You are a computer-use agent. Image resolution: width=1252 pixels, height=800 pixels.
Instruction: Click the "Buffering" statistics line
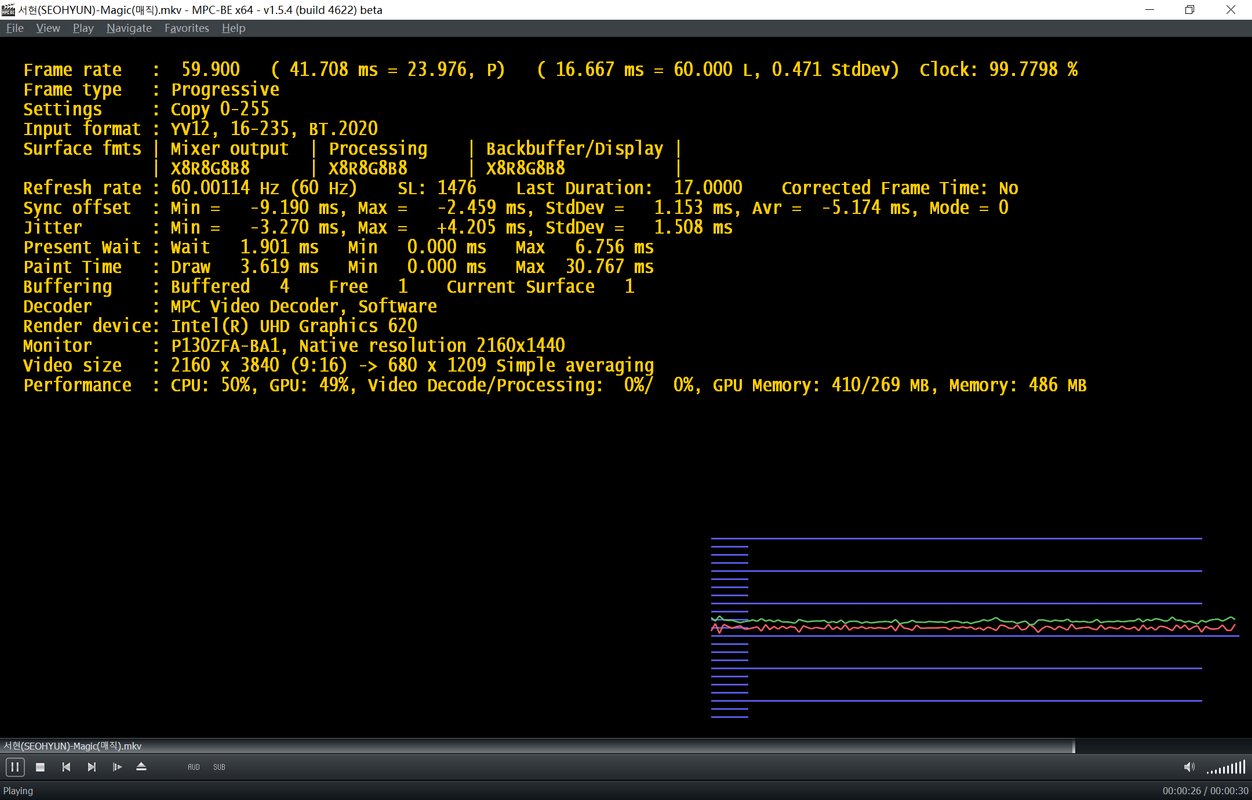click(x=328, y=287)
